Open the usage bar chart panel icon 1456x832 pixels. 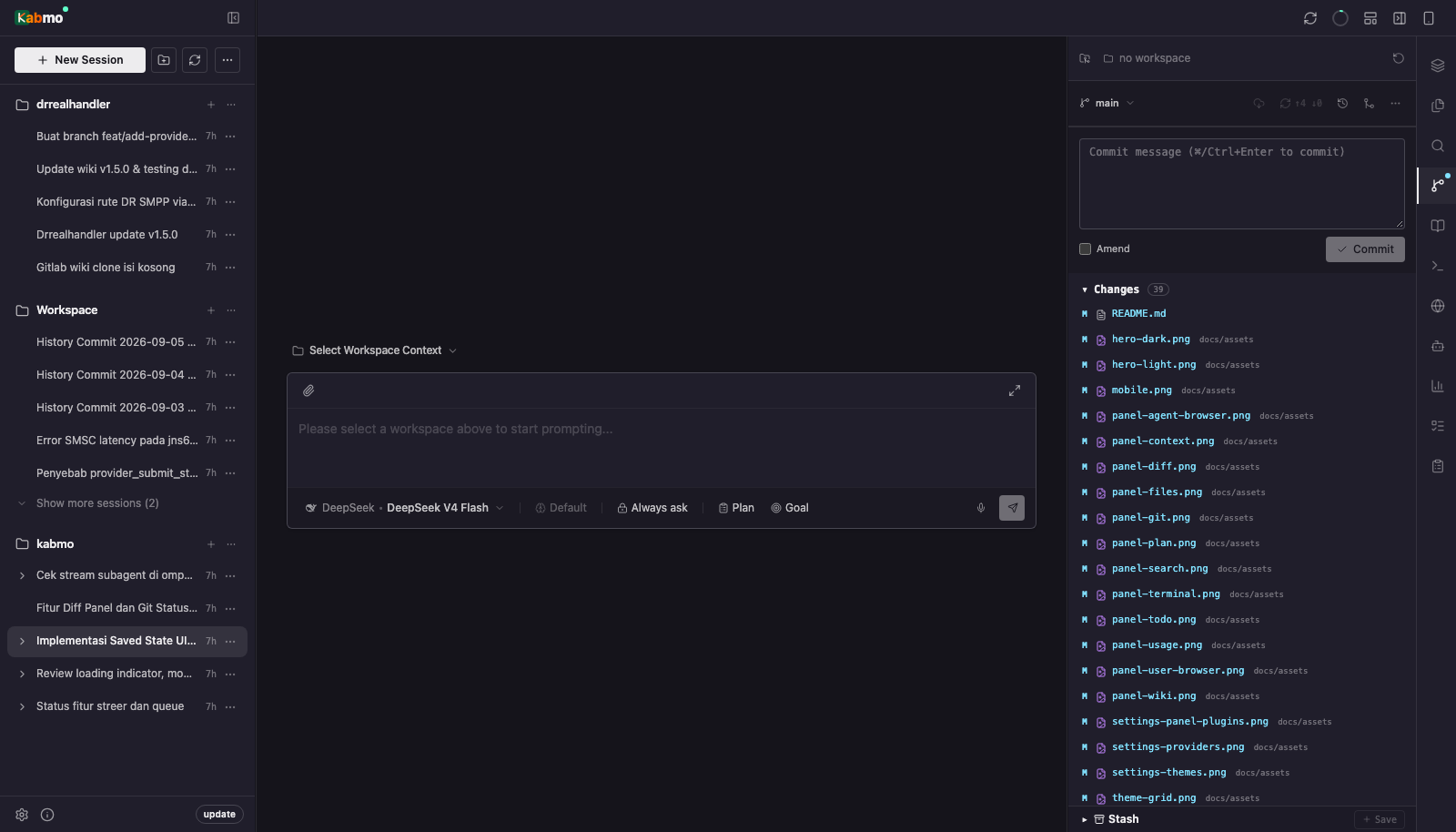(1437, 386)
